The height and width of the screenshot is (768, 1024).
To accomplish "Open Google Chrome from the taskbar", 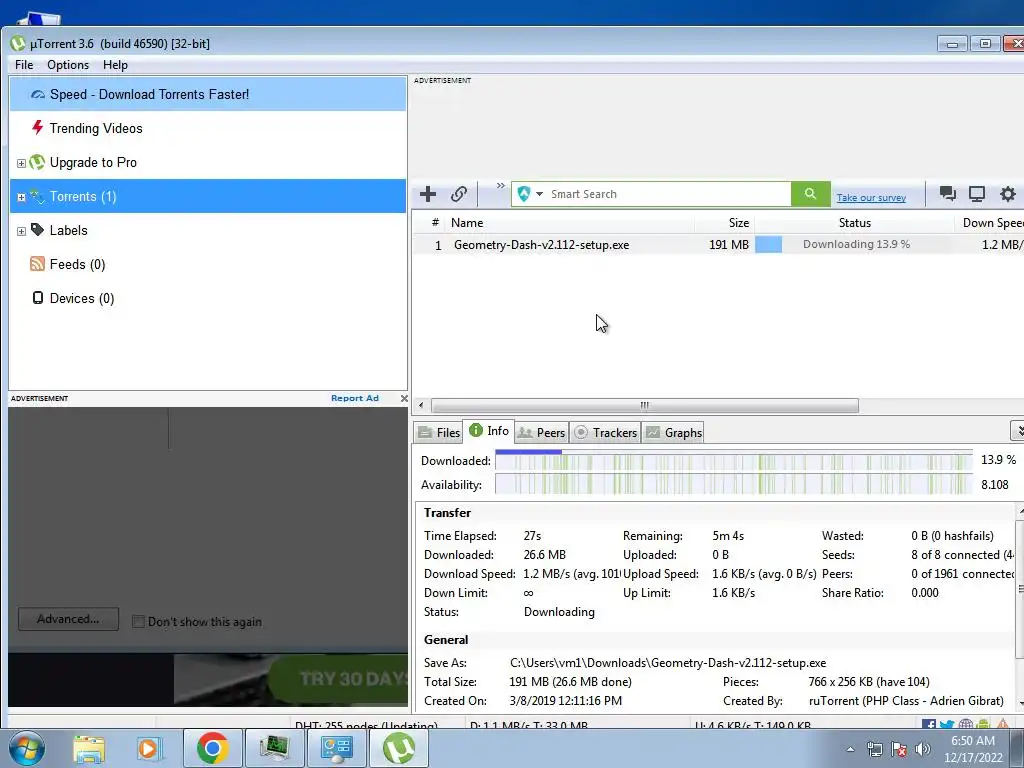I will [x=212, y=748].
